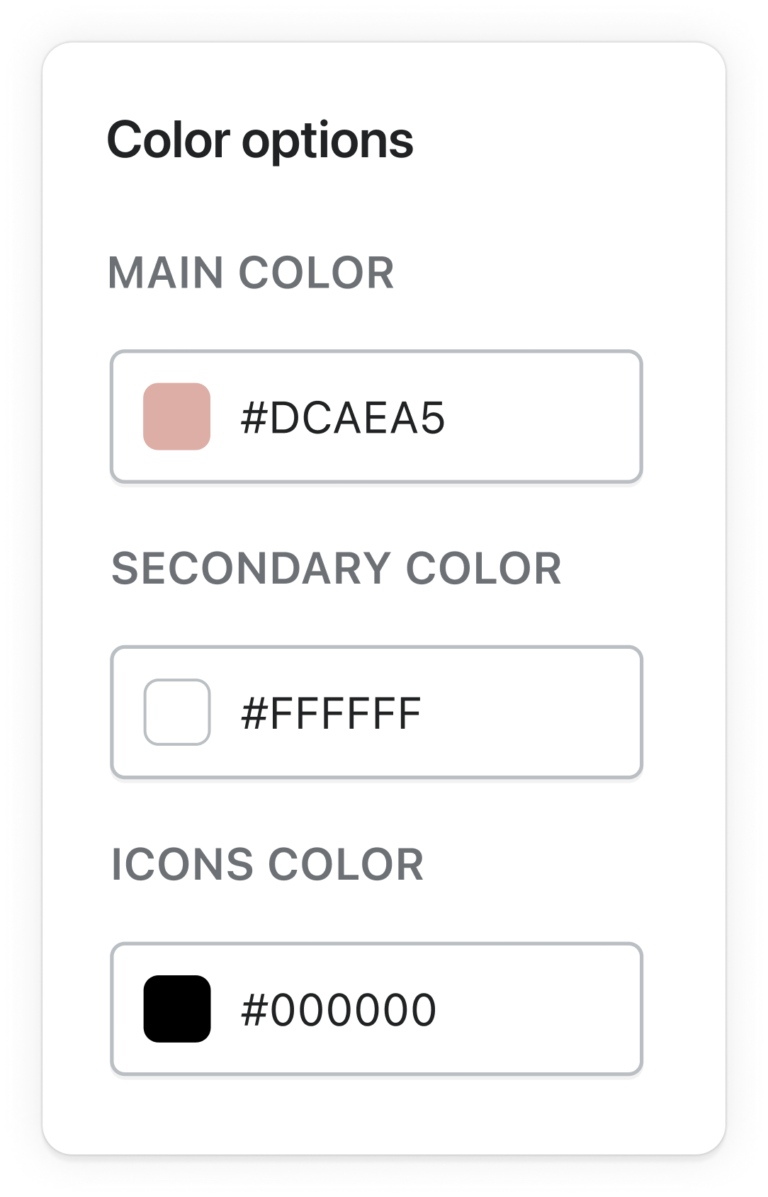This screenshot has height=1197, width=768.
Task: Click the ICONS COLOR label
Action: pyautogui.click(x=267, y=865)
